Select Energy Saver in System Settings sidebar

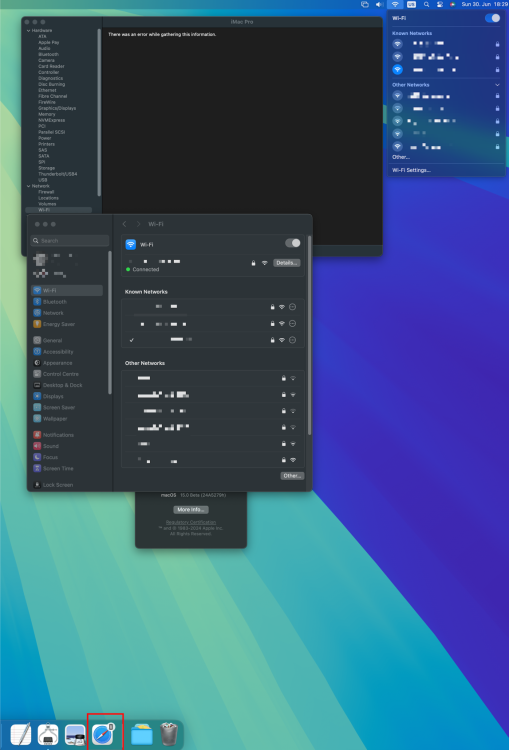[x=67, y=324]
